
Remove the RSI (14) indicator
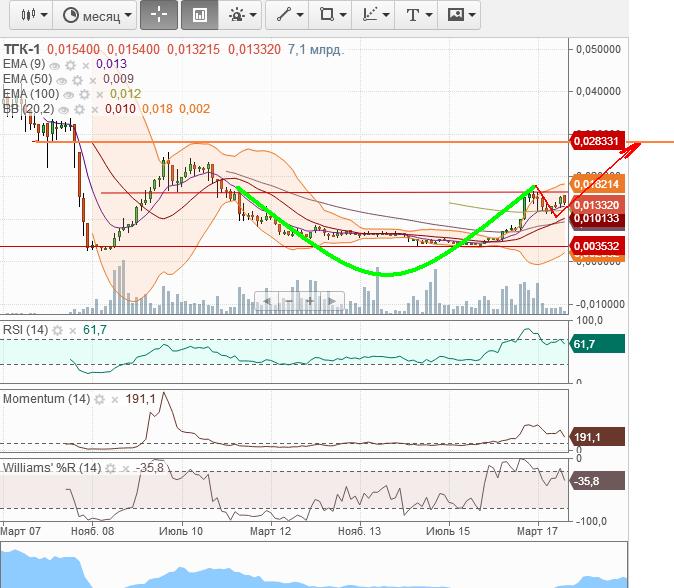pos(73,331)
